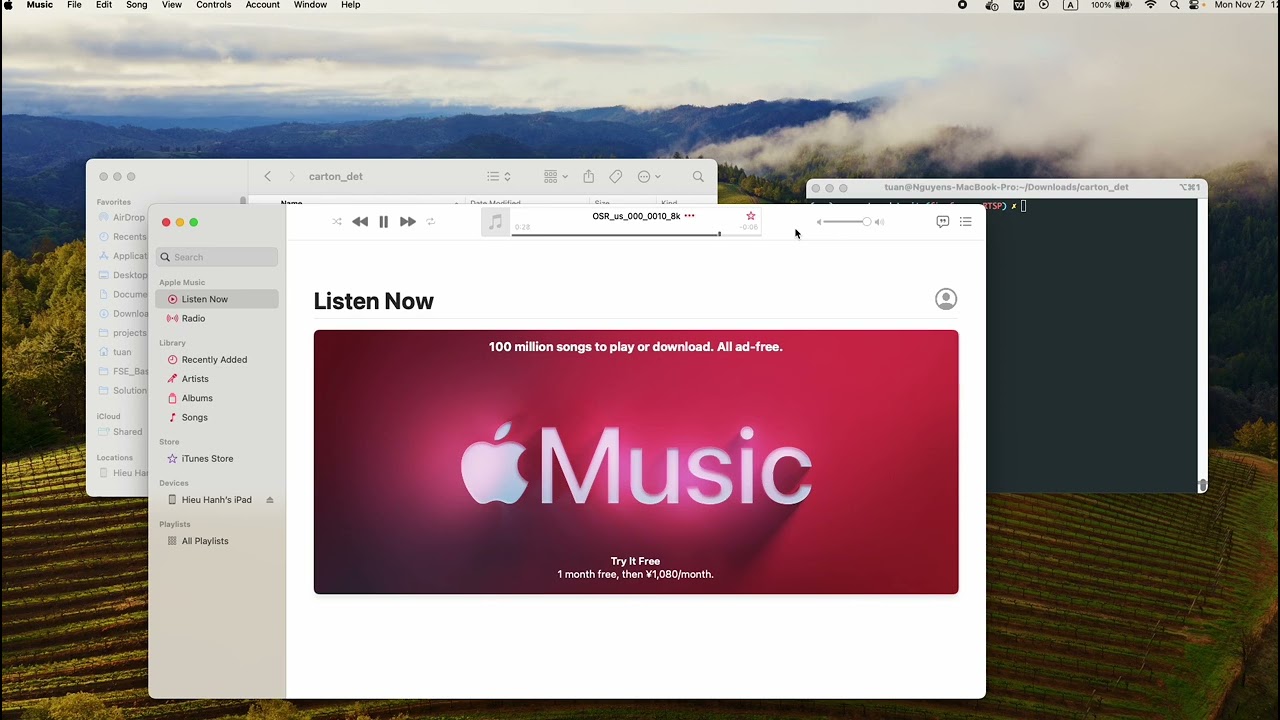Click the Finder tag icon
The image size is (1280, 720).
[x=616, y=177]
